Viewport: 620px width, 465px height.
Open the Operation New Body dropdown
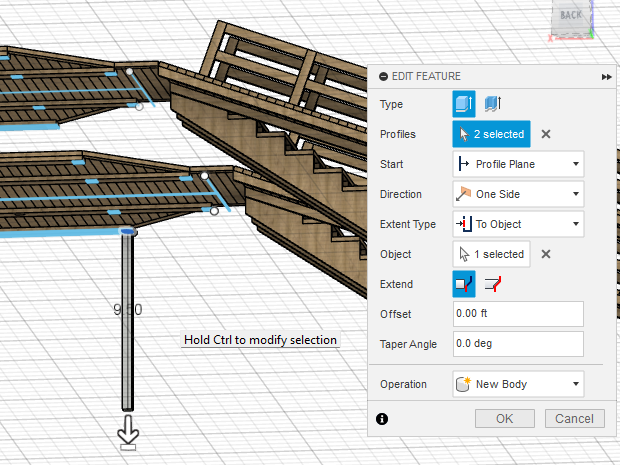[518, 384]
